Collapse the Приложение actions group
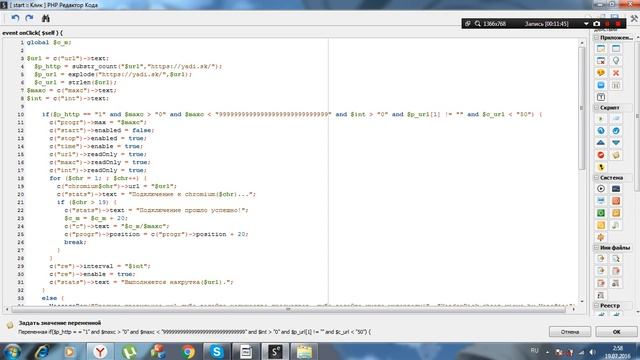 [x=596, y=38]
